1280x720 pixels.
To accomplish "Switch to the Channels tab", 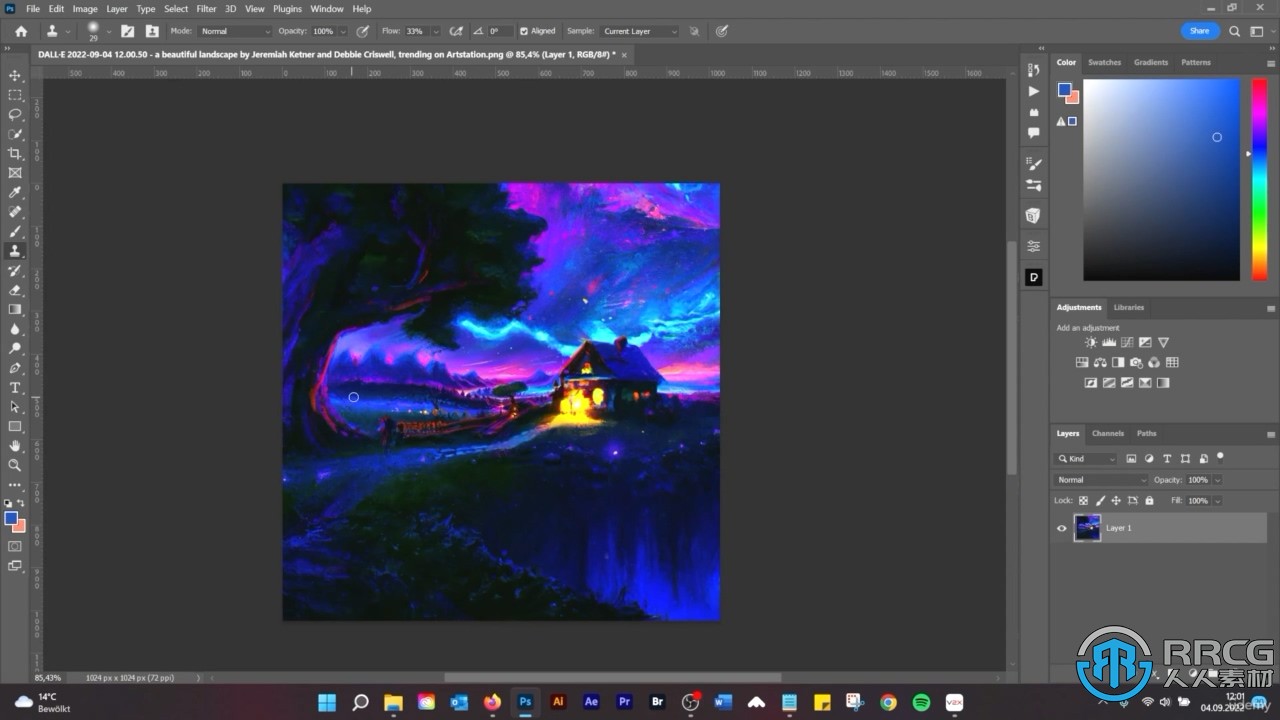I will pos(1107,433).
